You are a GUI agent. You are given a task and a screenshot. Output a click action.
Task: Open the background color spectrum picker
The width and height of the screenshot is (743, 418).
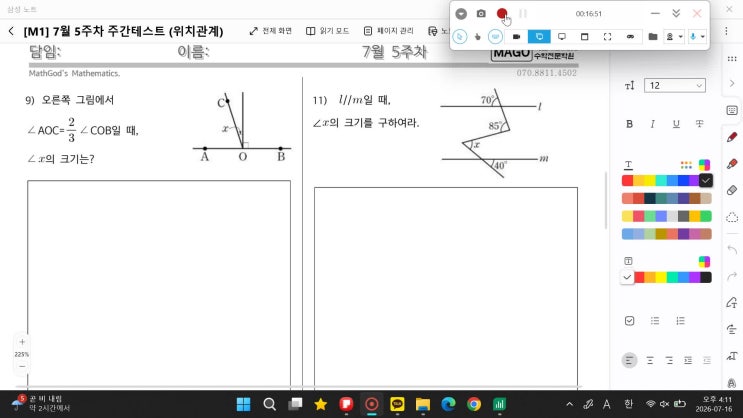click(704, 261)
